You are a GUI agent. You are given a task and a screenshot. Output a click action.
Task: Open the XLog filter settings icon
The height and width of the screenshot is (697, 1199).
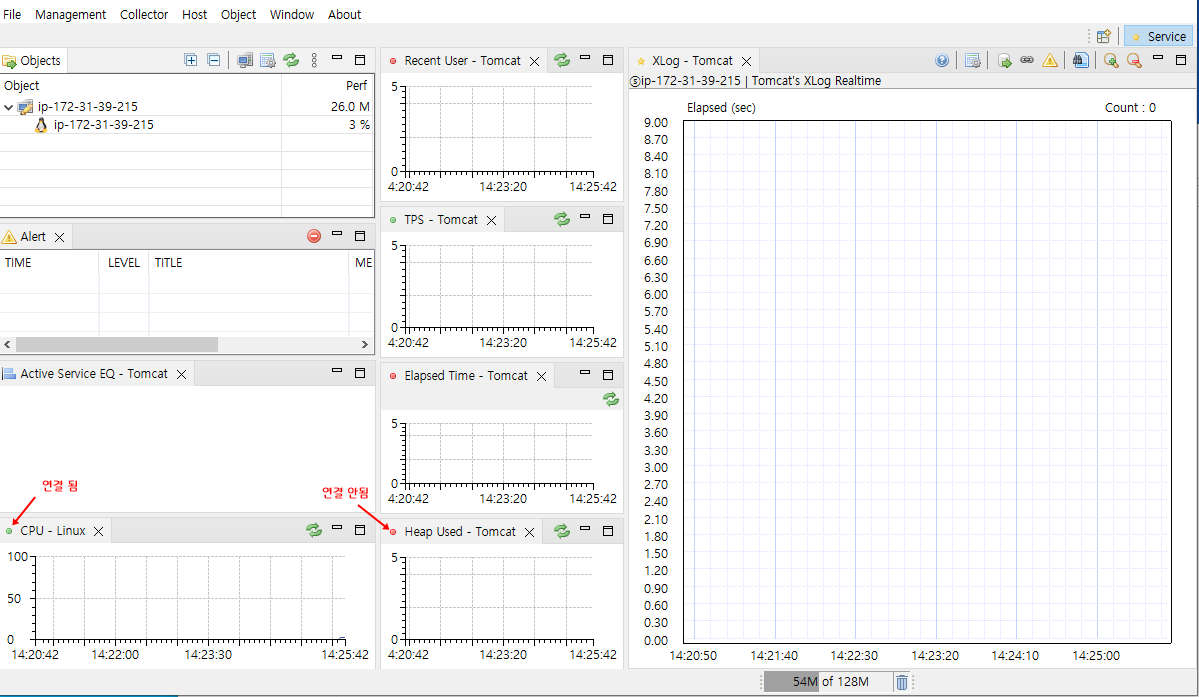click(x=973, y=60)
